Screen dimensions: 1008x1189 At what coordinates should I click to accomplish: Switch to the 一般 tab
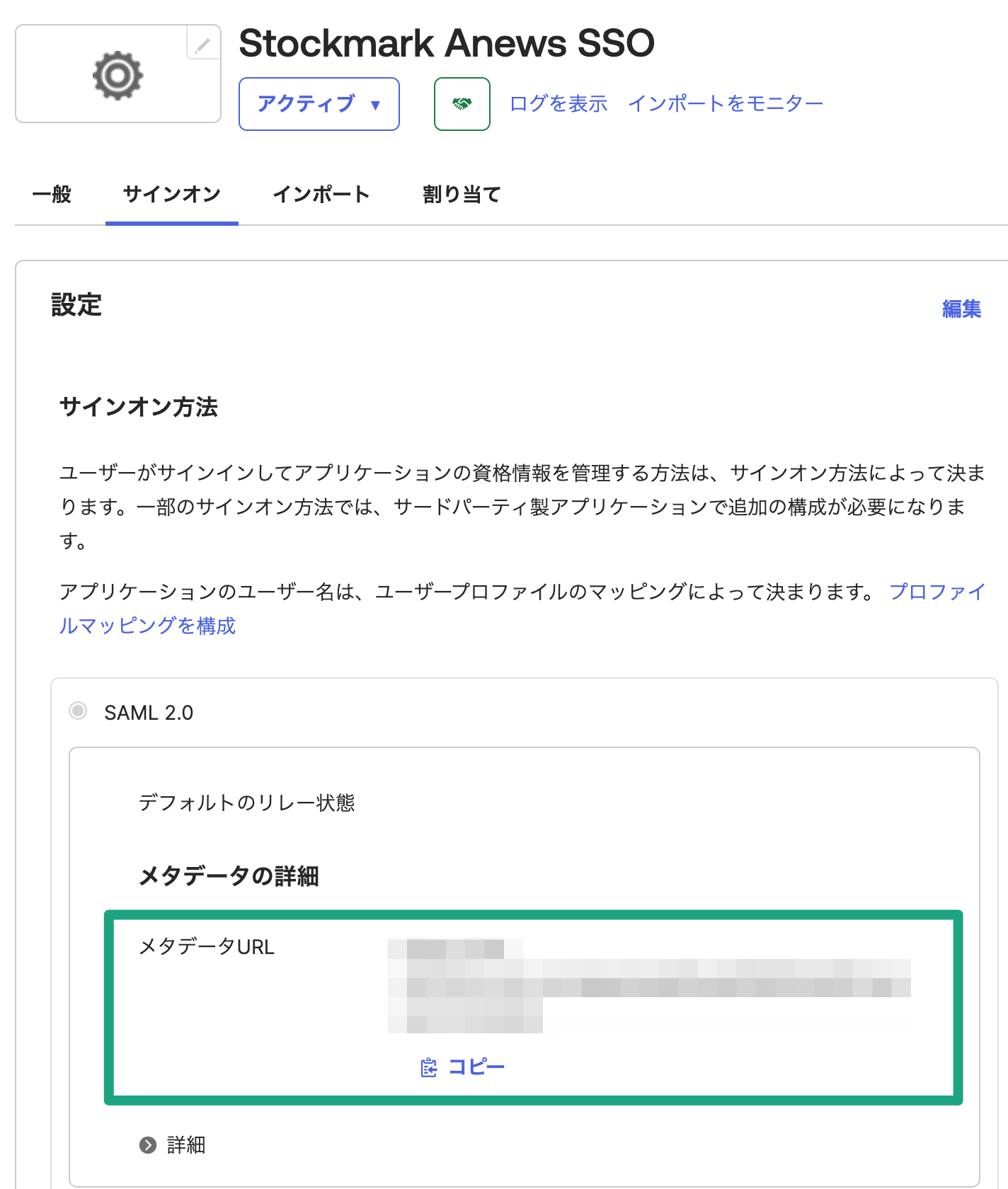click(x=52, y=194)
